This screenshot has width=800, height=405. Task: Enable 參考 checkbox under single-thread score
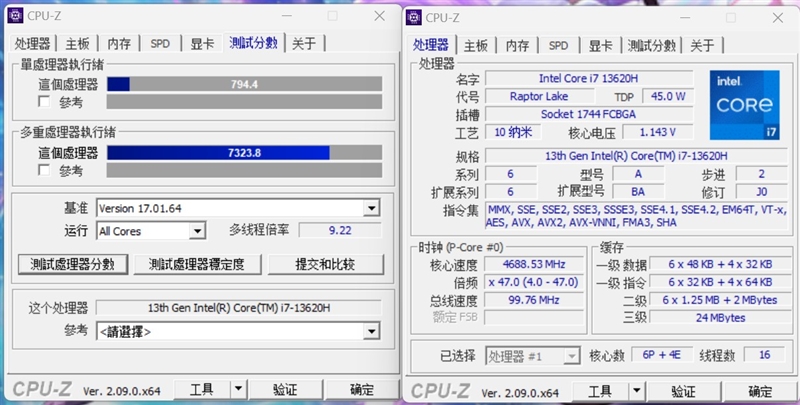coord(44,102)
